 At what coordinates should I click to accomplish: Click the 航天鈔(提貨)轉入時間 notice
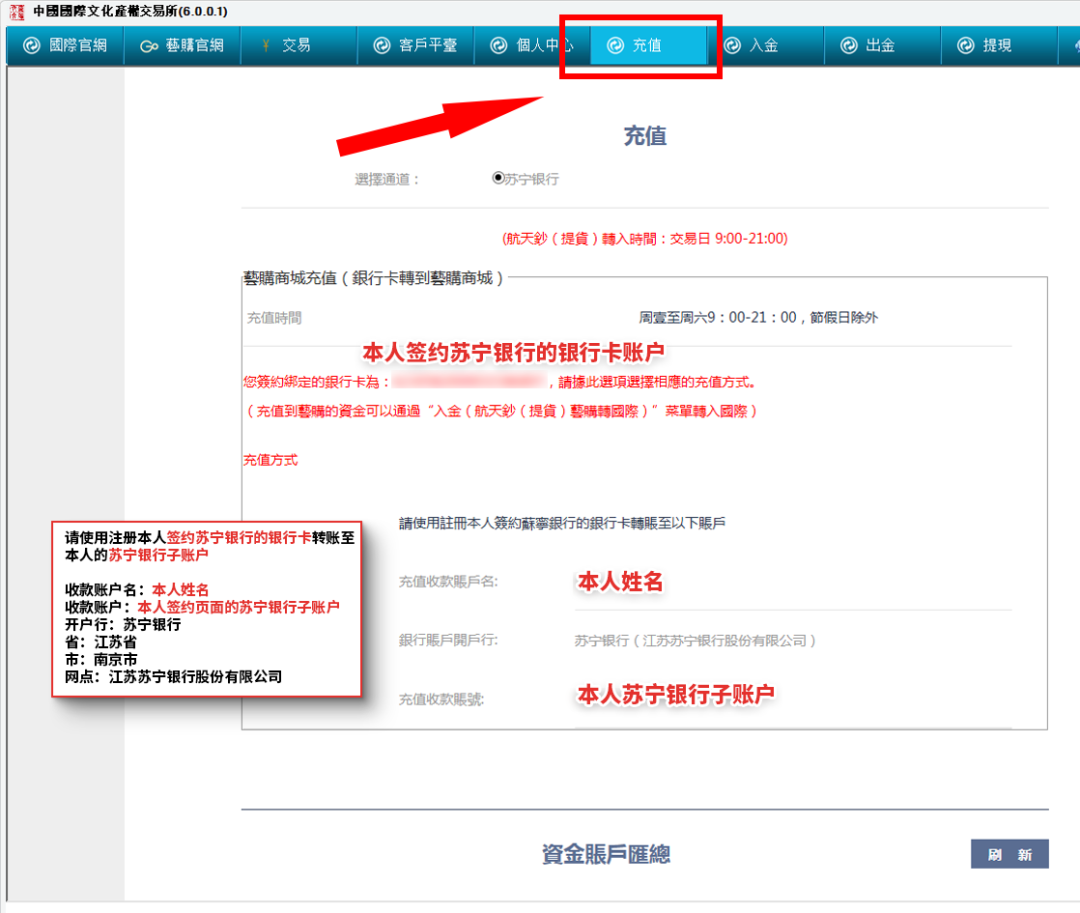coord(644,238)
